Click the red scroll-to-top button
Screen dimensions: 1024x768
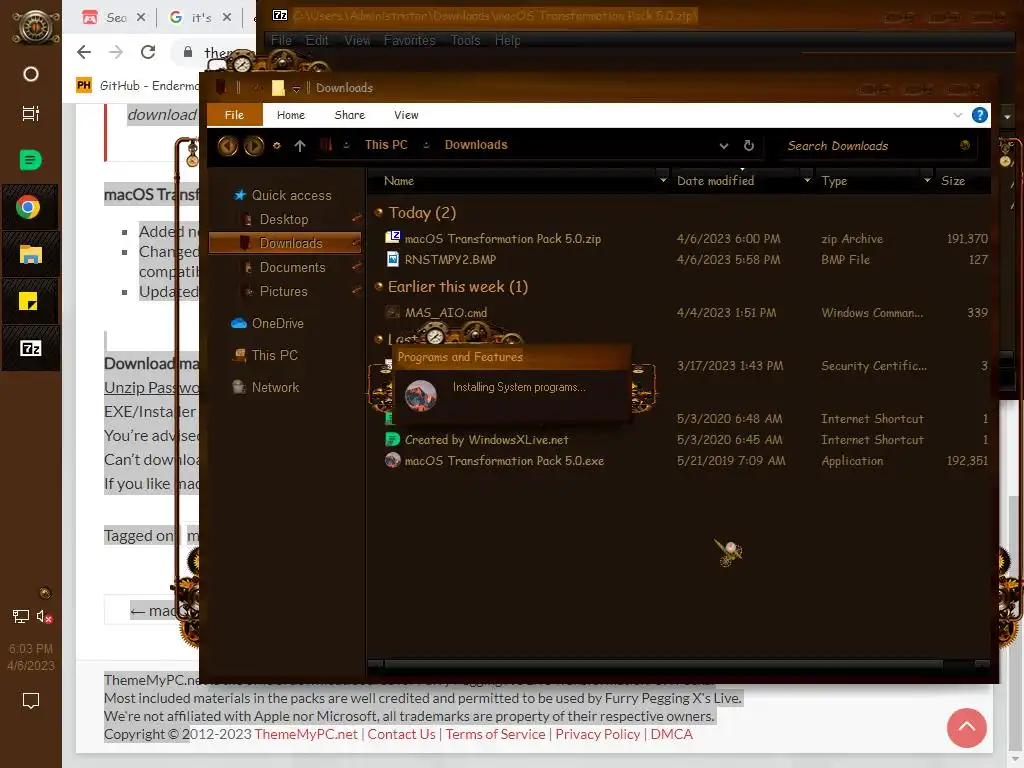click(x=967, y=728)
